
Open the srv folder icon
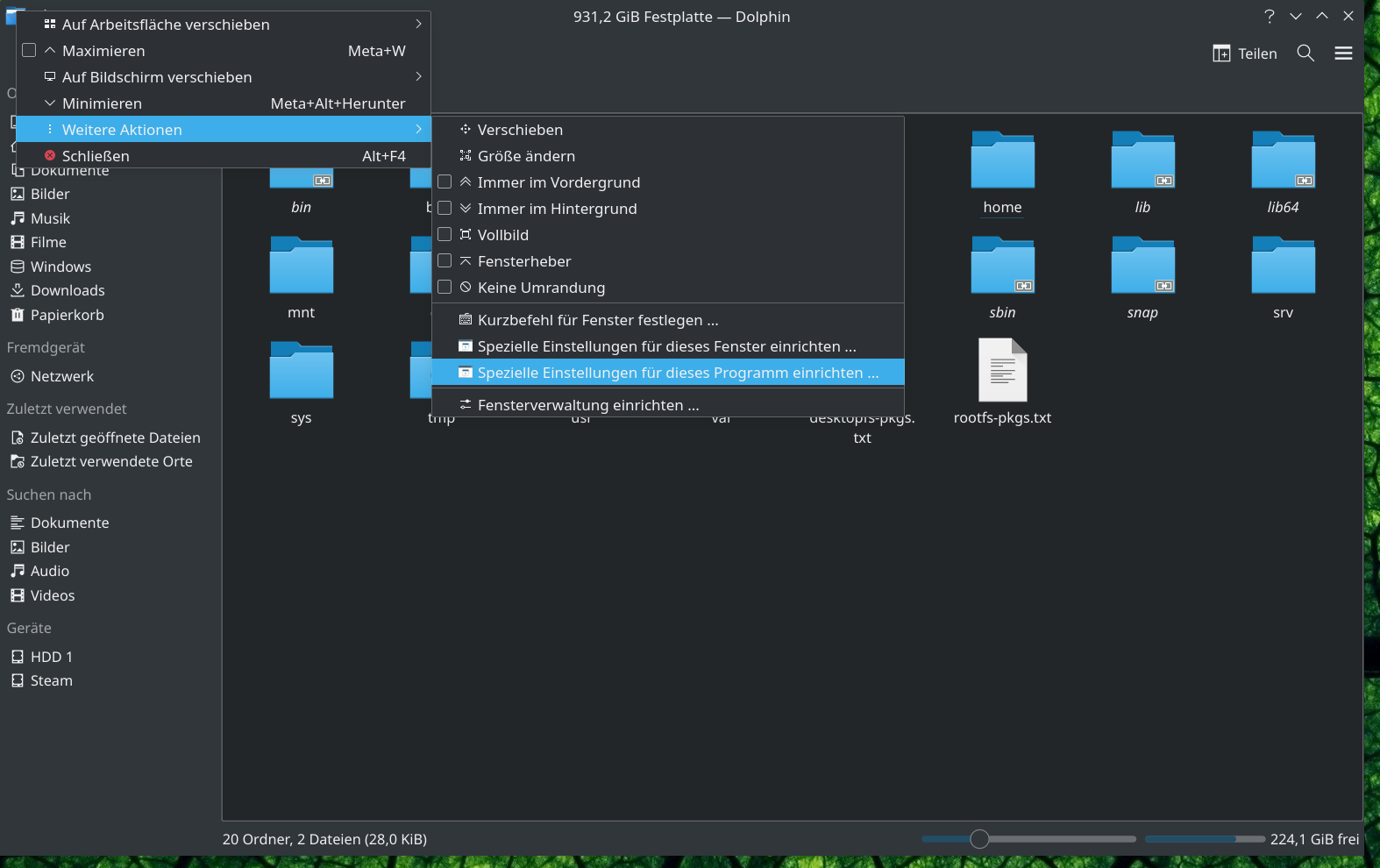tap(1283, 265)
